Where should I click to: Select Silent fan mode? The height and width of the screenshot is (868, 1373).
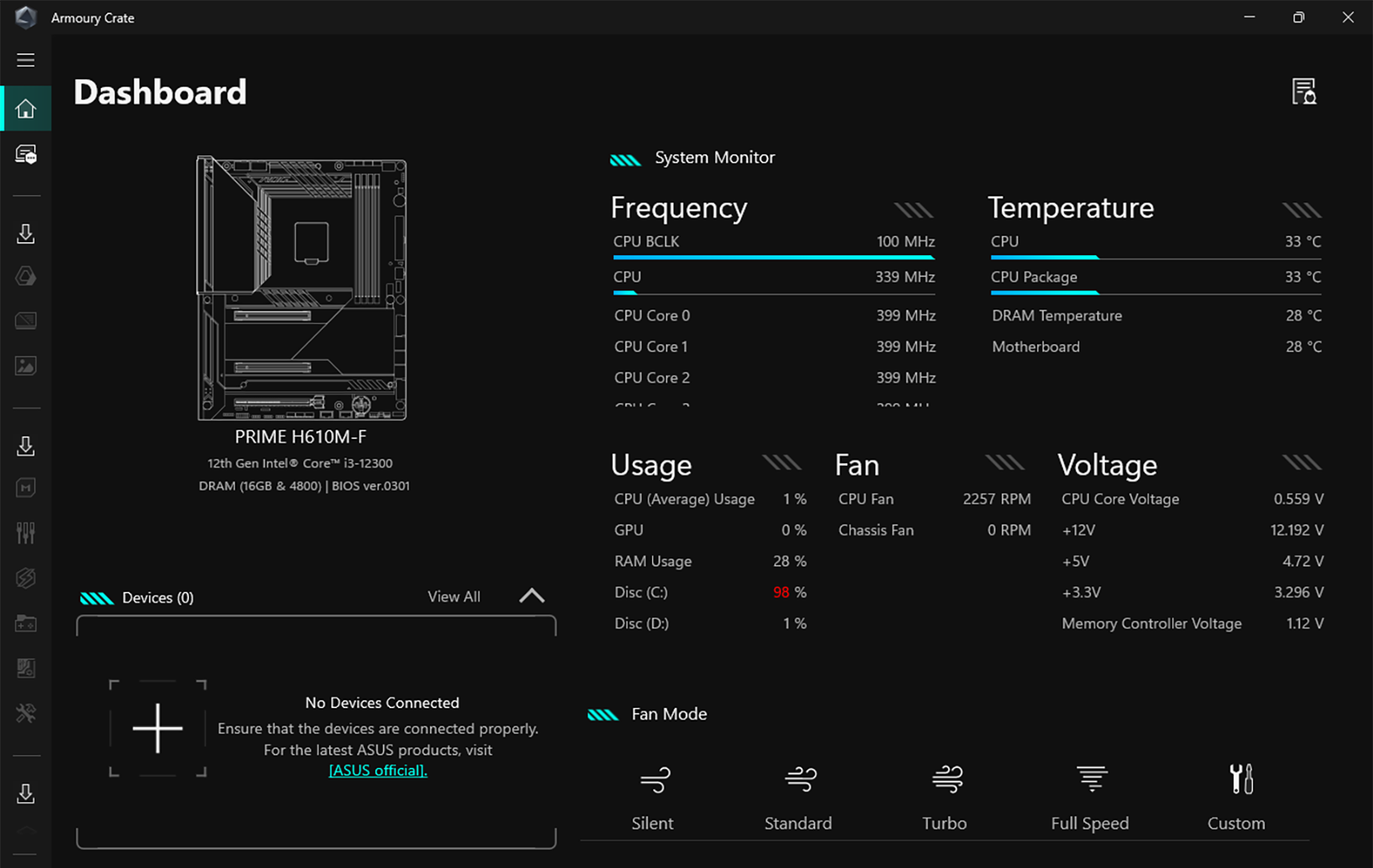[x=653, y=796]
